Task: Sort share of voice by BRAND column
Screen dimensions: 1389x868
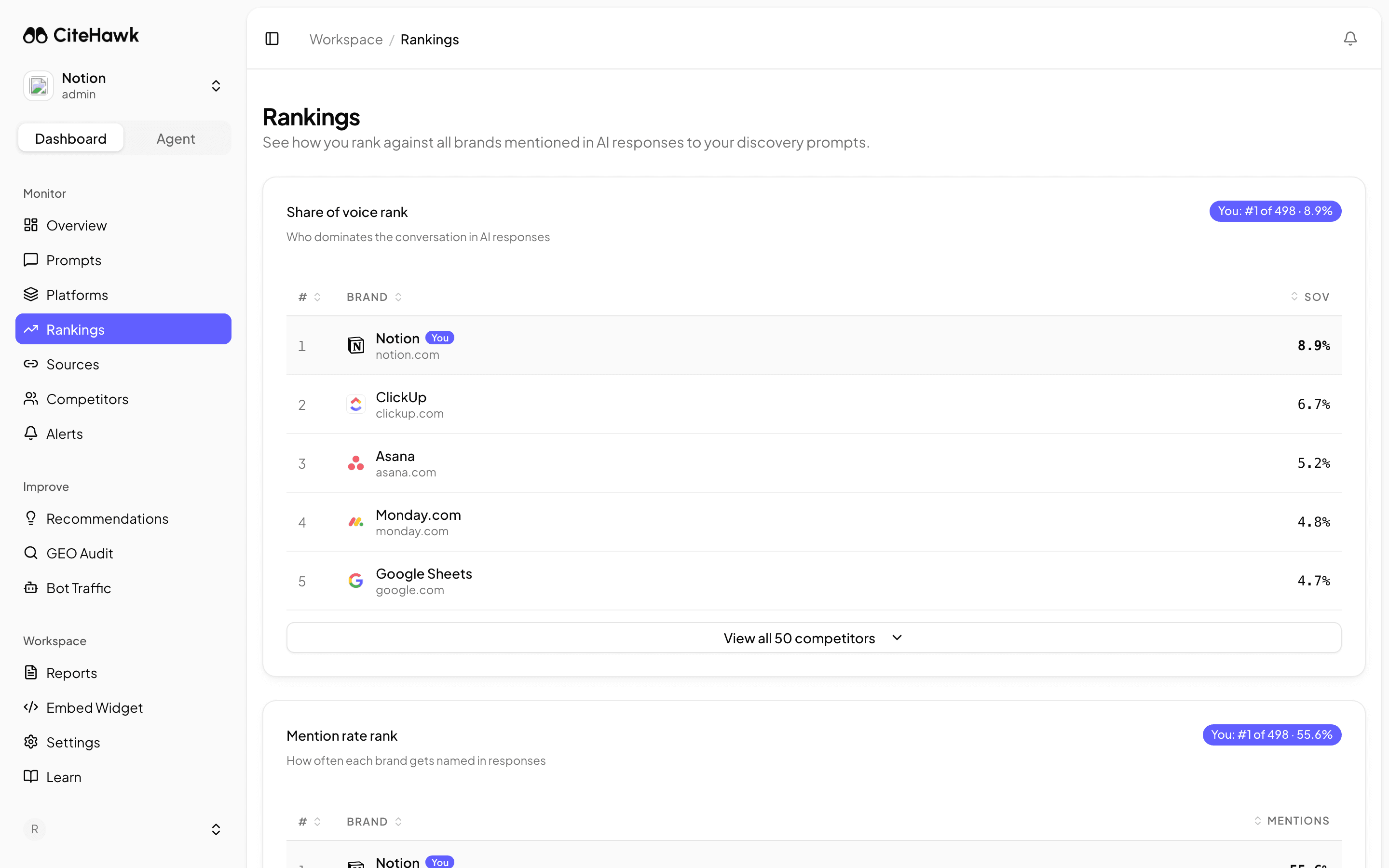Action: tap(374, 297)
